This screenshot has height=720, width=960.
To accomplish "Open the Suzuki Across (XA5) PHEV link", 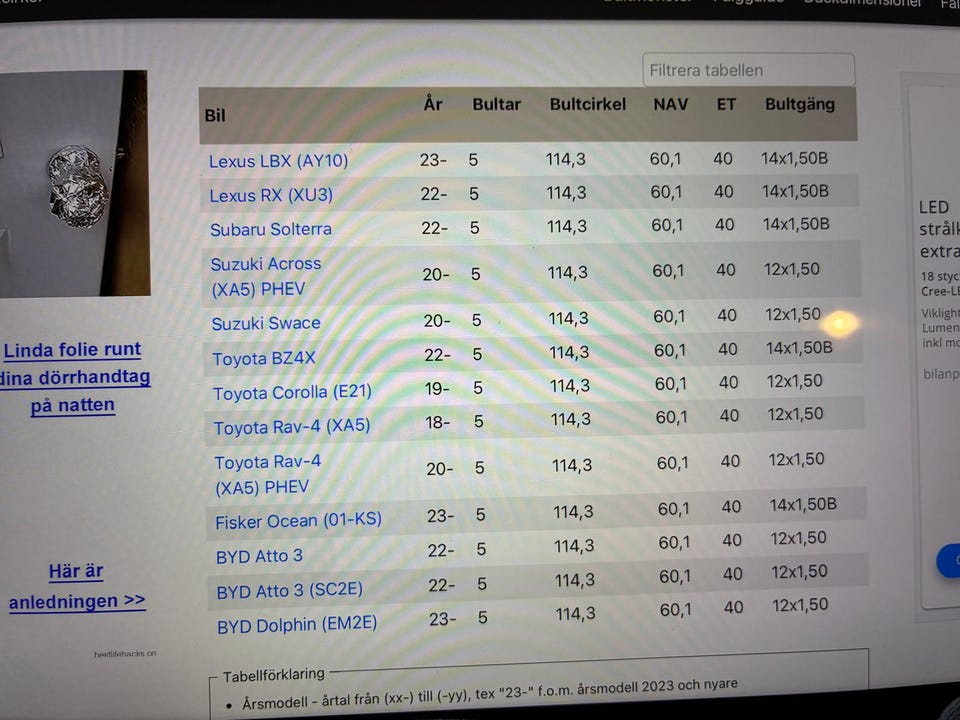I will click(x=266, y=276).
